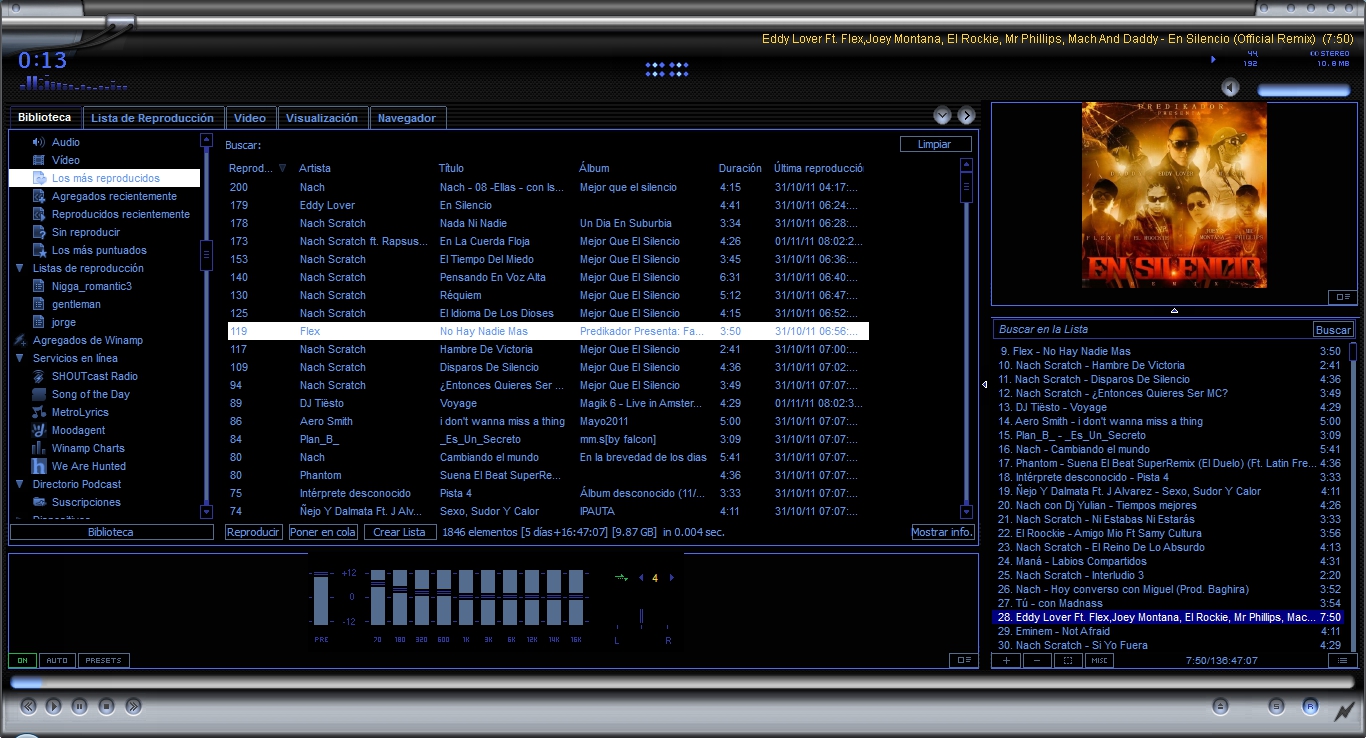Viewport: 1366px width, 738px height.
Task: Skip to the previous track
Action: 28,706
